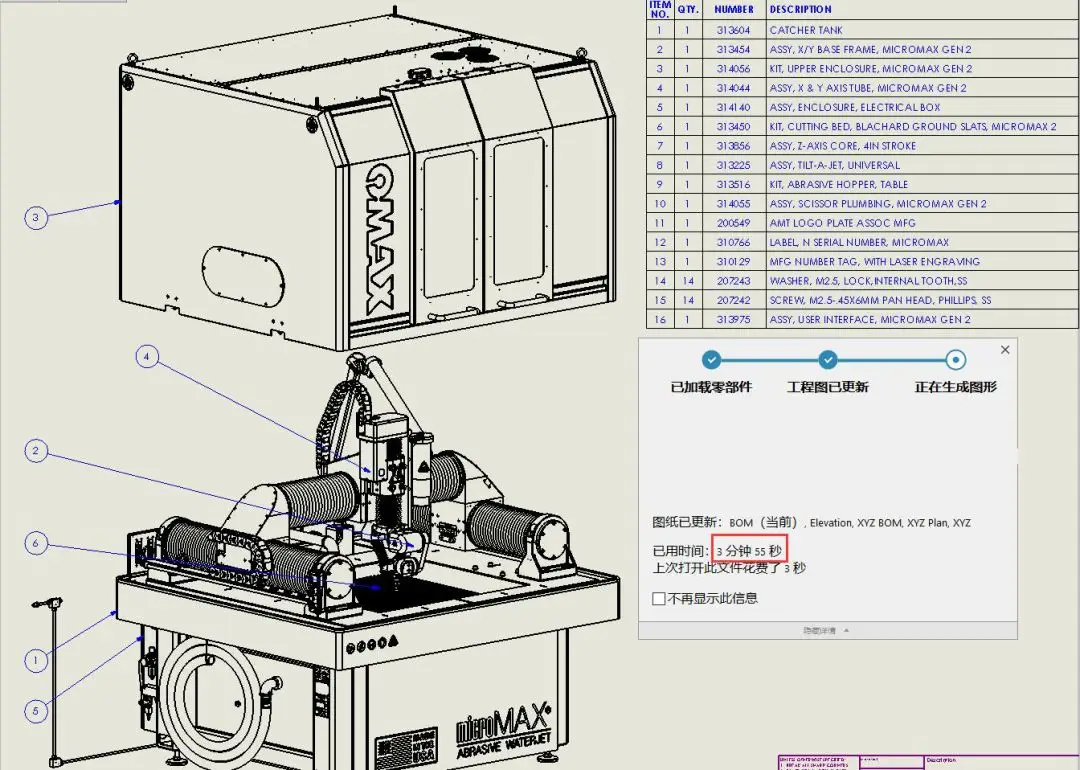This screenshot has width=1080, height=770.
Task: Select SCREW, M2.5-.45X6MM PAN HEAD cell
Action: pyautogui.click(x=922, y=300)
